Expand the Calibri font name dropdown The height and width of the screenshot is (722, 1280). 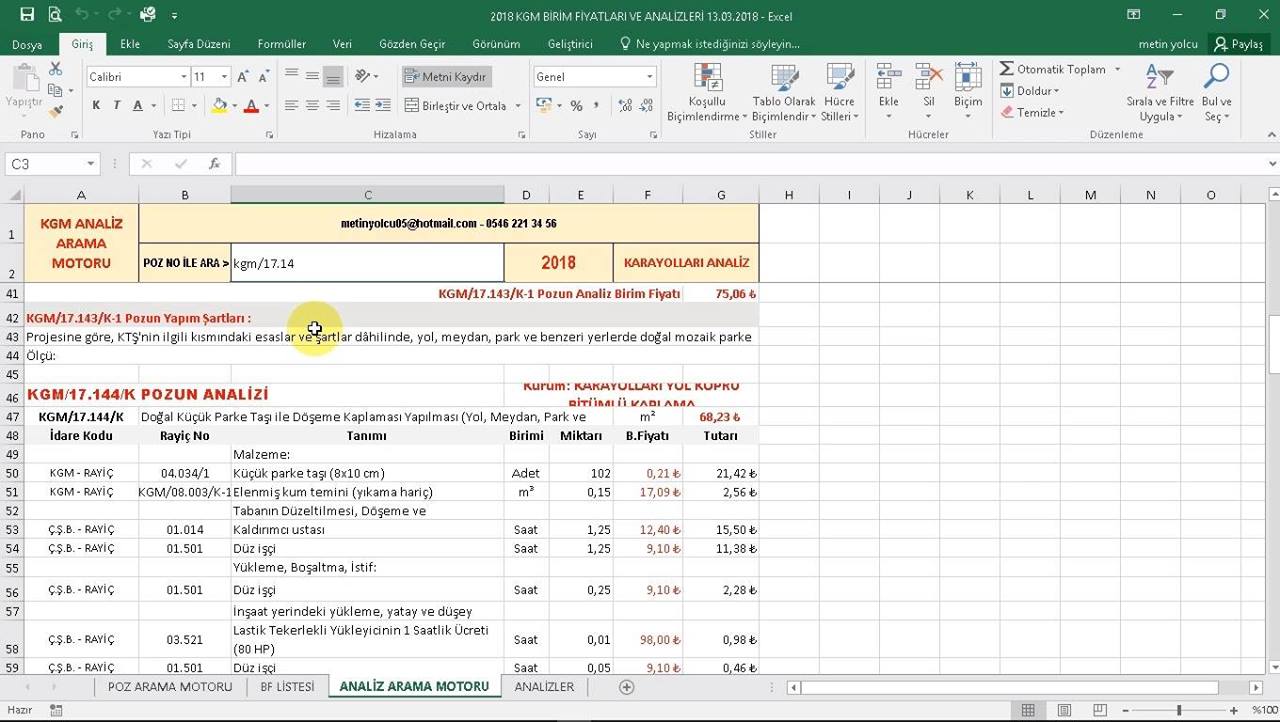coord(184,77)
